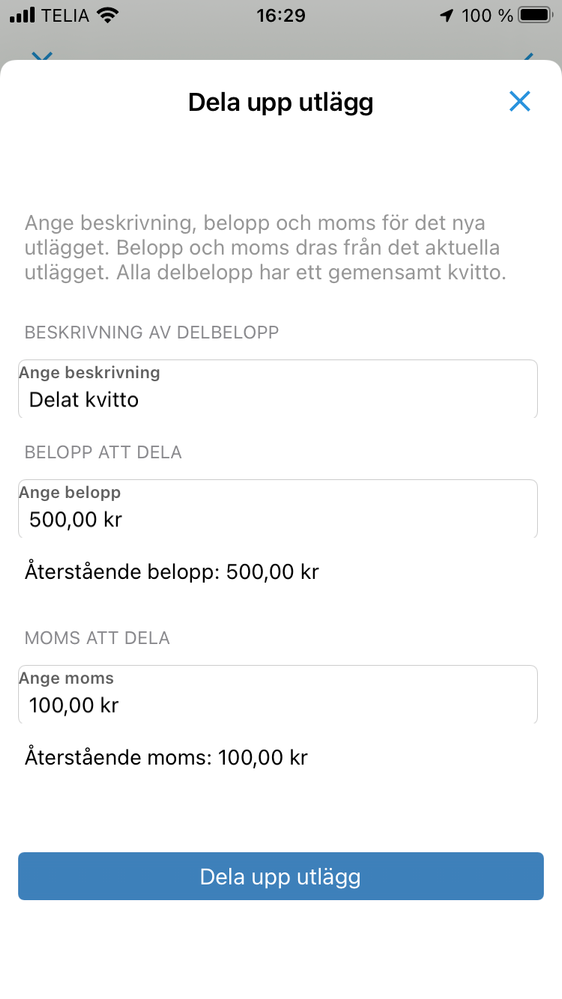Submit with the blue Dela upp utlägg button

[280, 876]
